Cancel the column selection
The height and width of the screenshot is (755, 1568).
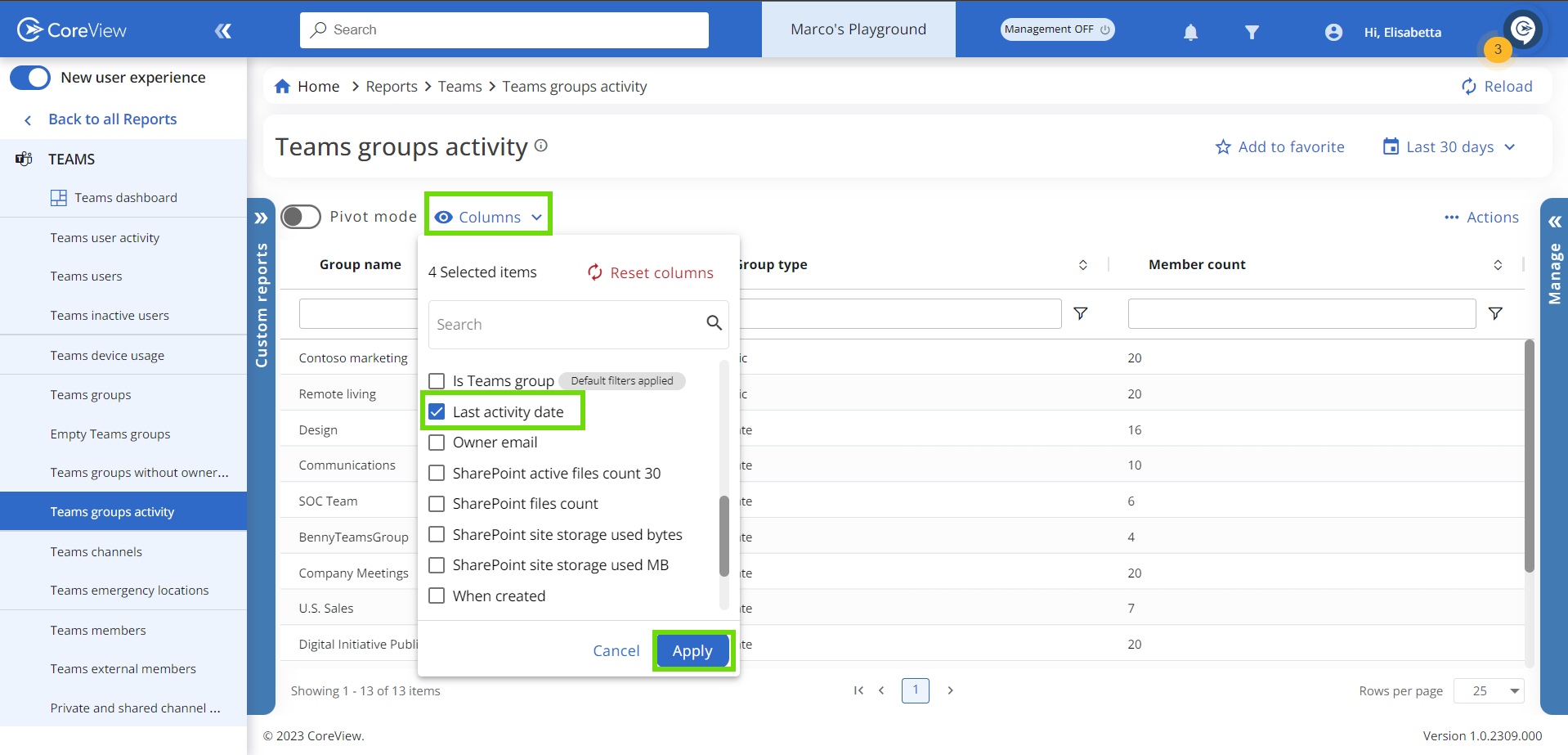pyautogui.click(x=616, y=651)
